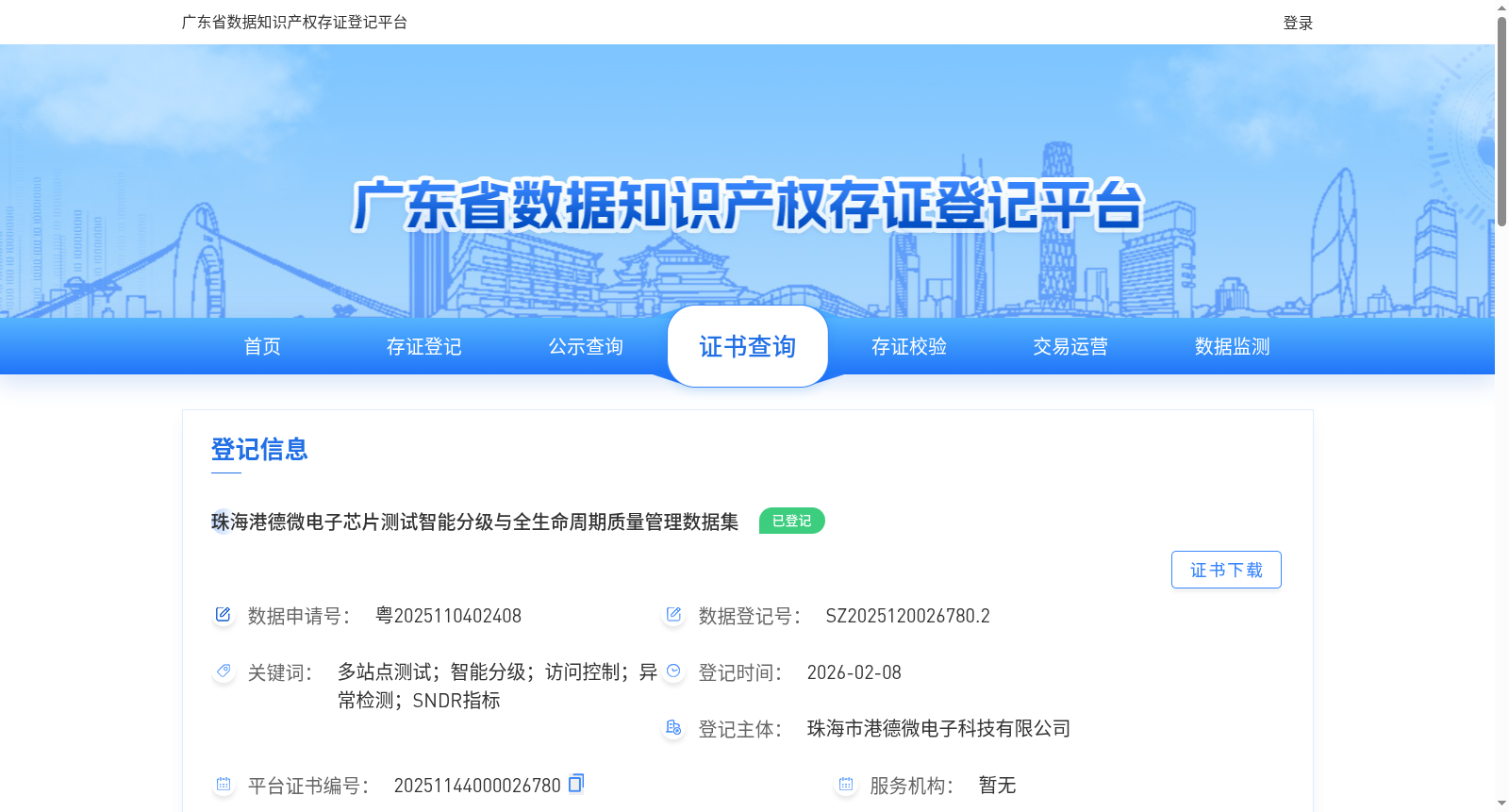Click the company name 珠海市港德微电子科技有限公司

click(939, 728)
